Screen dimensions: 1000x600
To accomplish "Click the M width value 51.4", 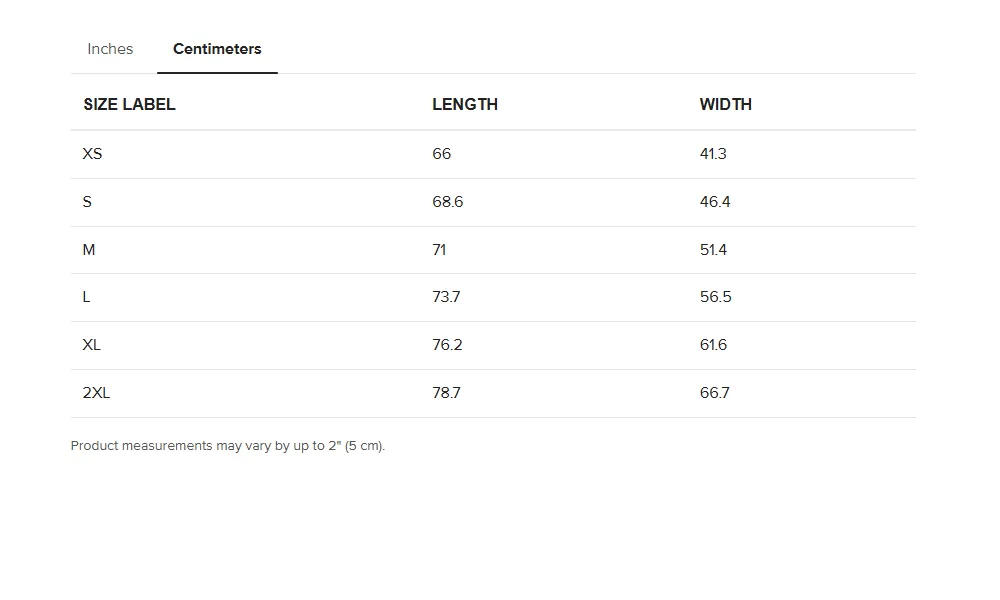I will pos(713,250).
